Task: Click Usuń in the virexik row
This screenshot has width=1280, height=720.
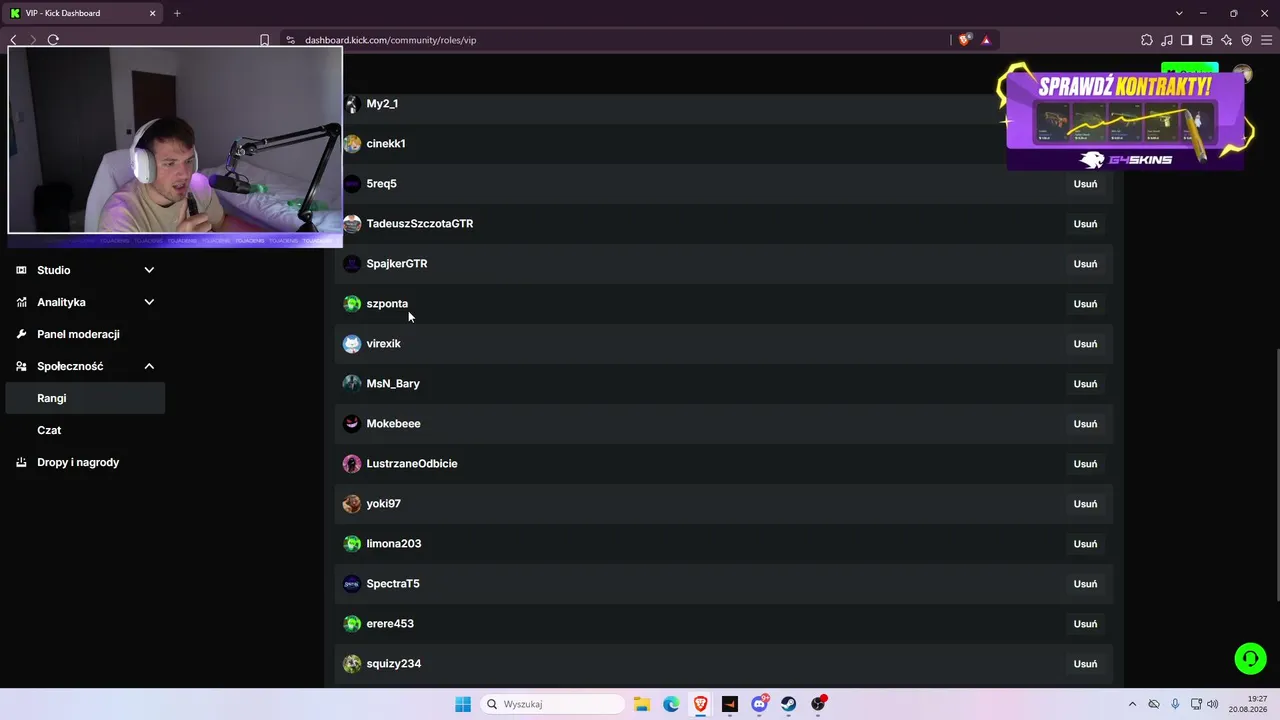Action: (1085, 344)
